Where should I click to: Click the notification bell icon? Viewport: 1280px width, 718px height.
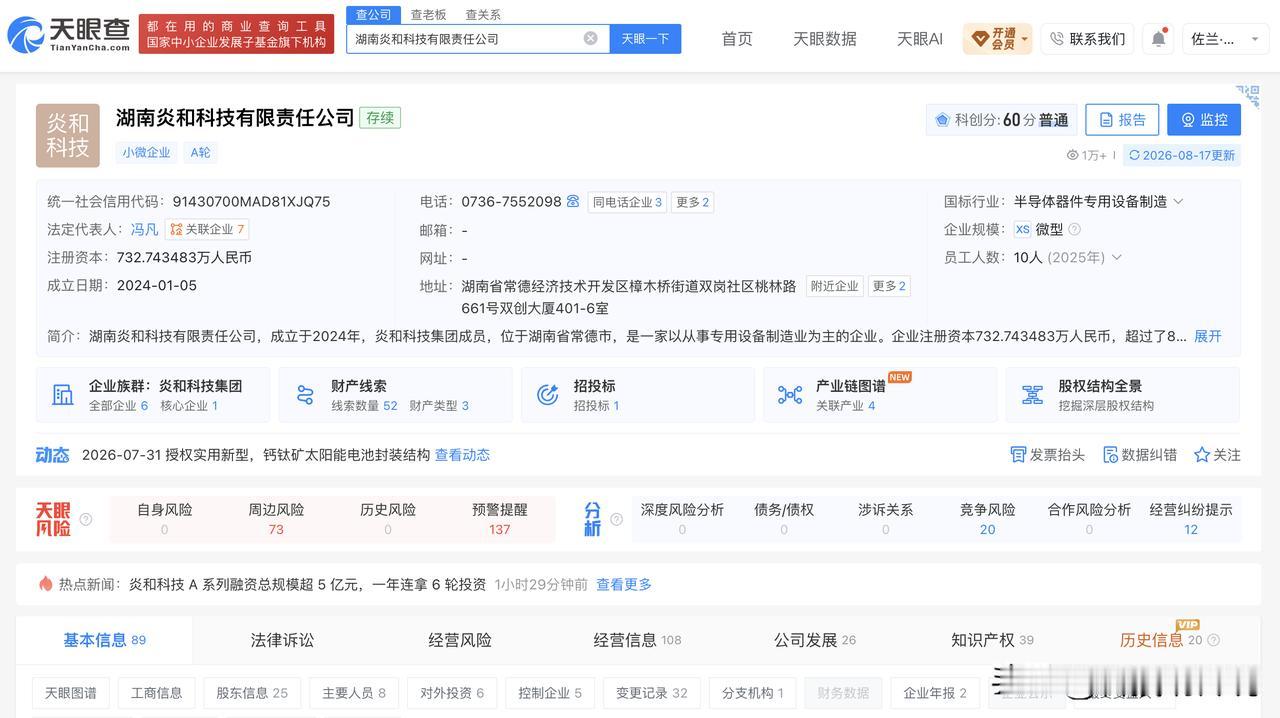(1158, 38)
